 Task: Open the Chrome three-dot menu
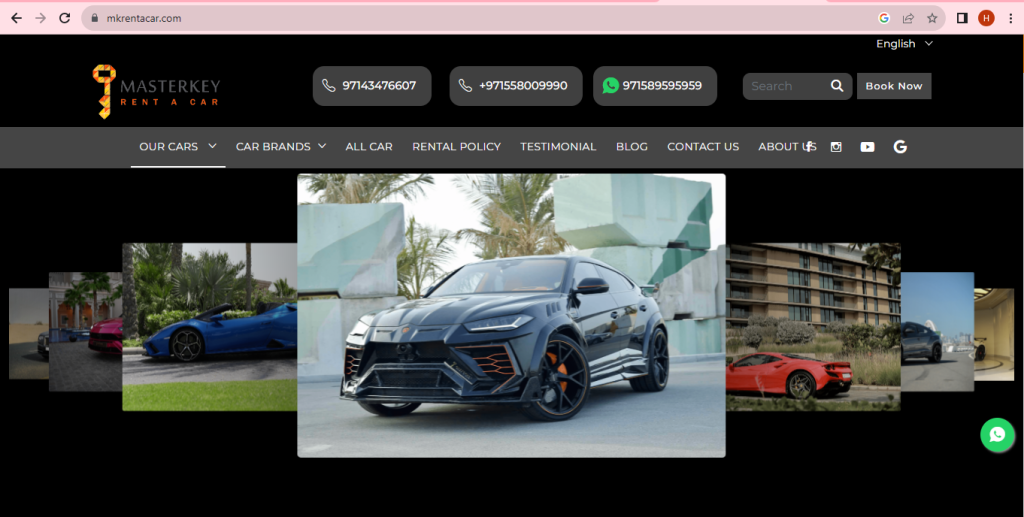click(x=1010, y=18)
